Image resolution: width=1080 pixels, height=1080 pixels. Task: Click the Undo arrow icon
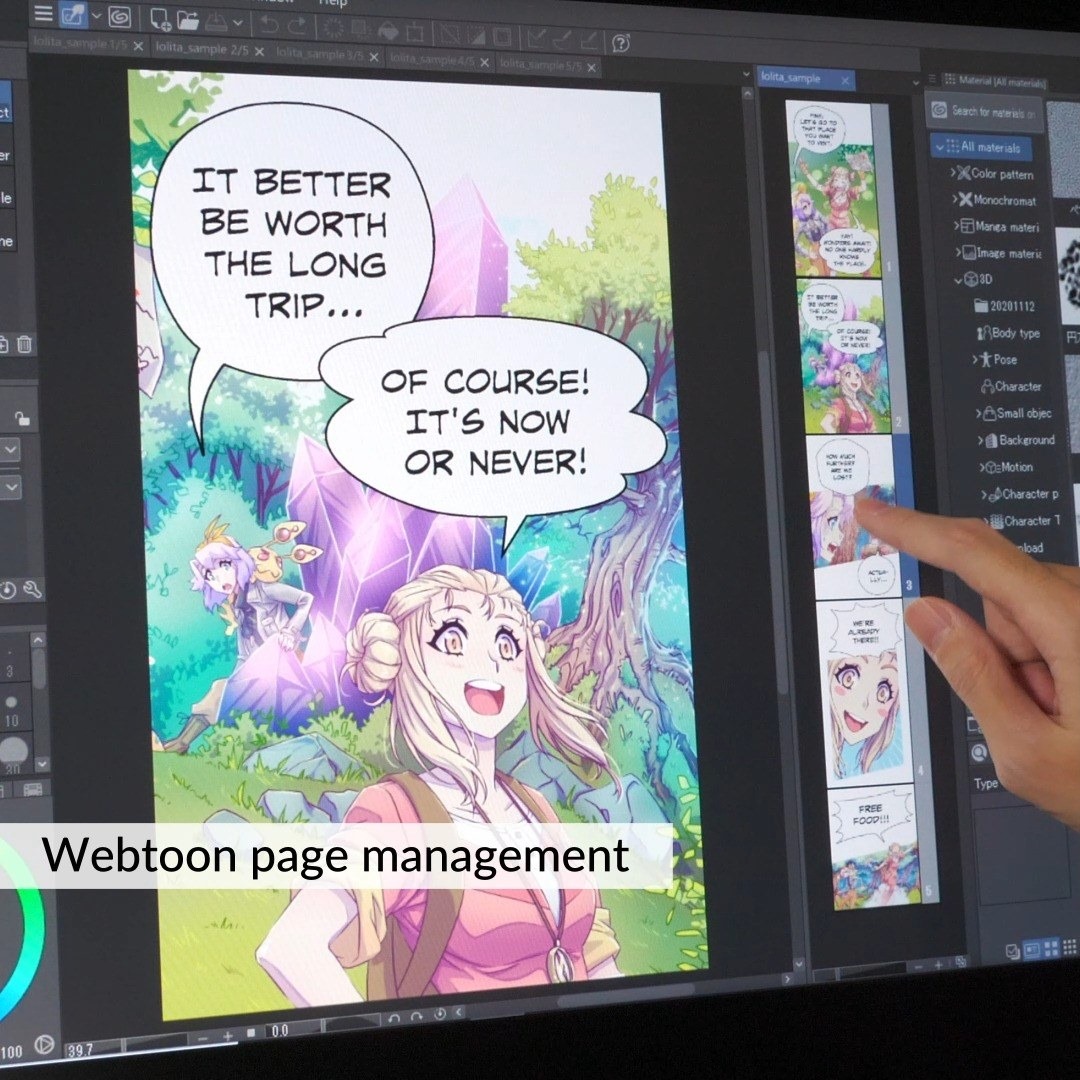pyautogui.click(x=269, y=25)
